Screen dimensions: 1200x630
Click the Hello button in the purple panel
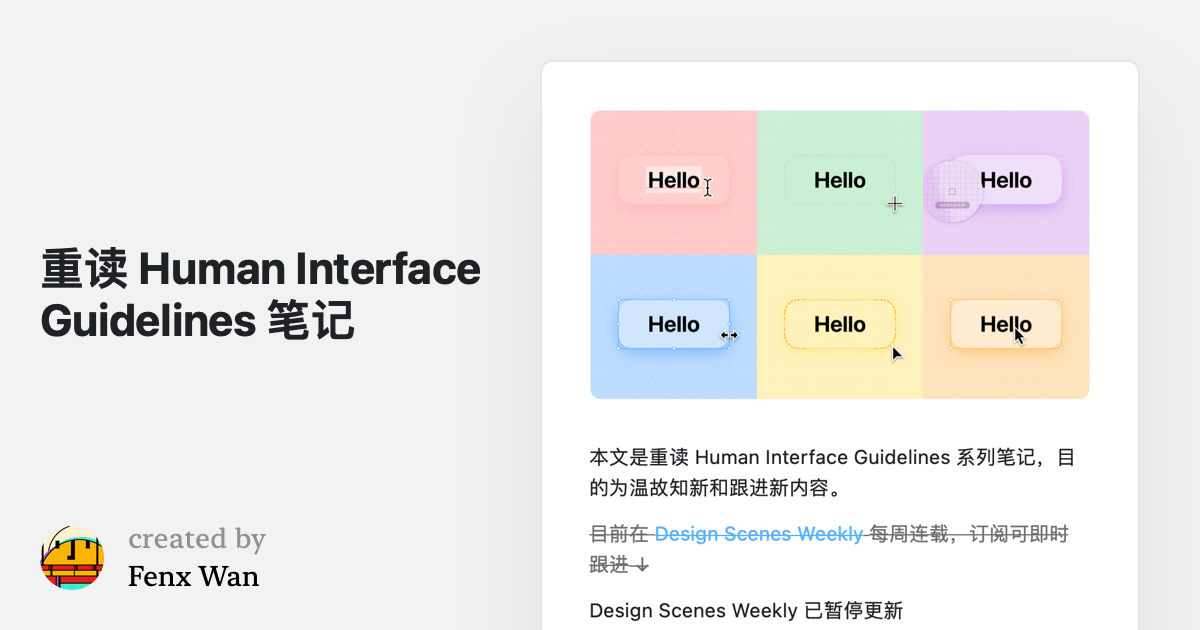[x=1005, y=180]
